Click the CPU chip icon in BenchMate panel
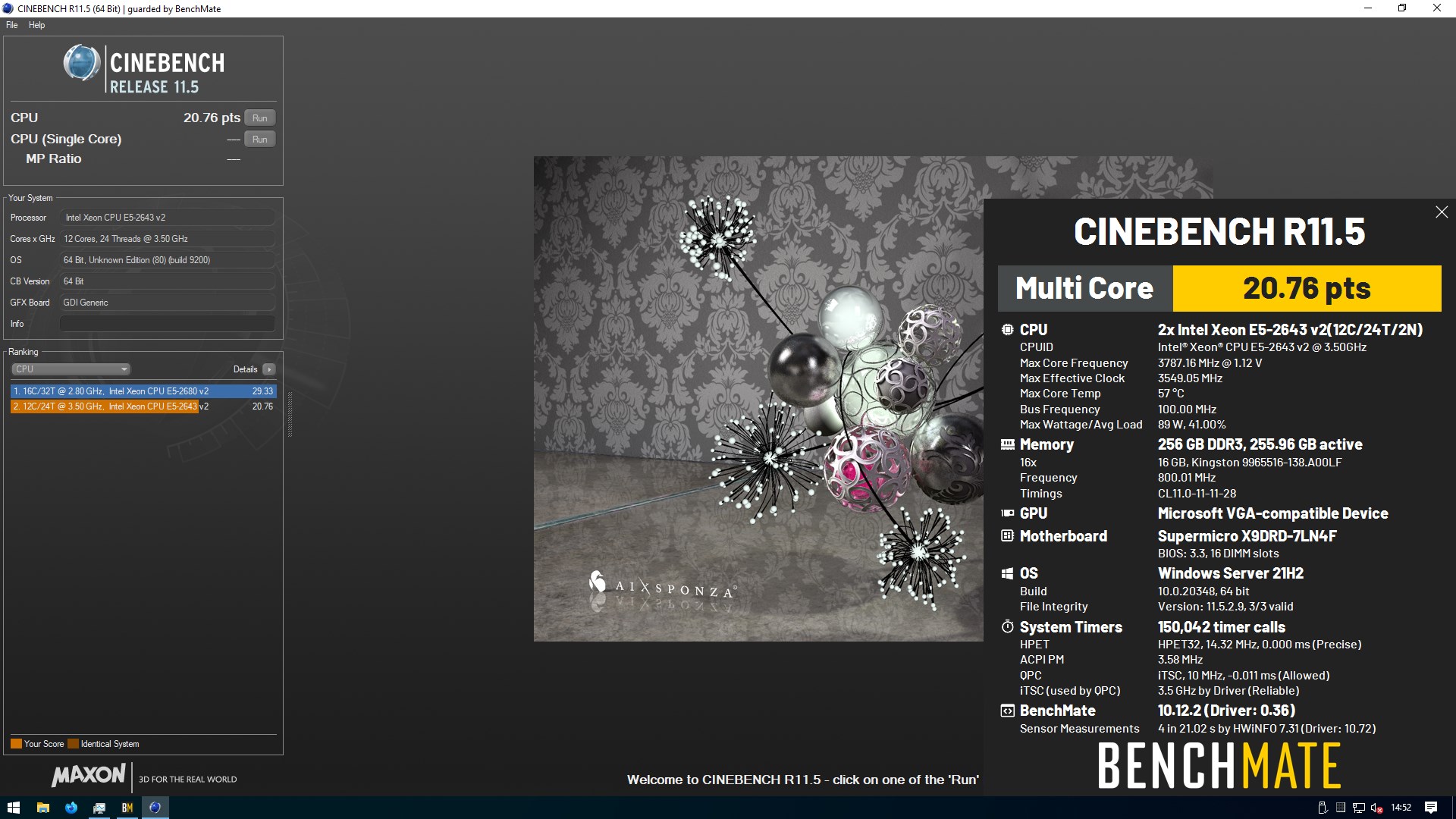The image size is (1456, 819). (x=1007, y=330)
